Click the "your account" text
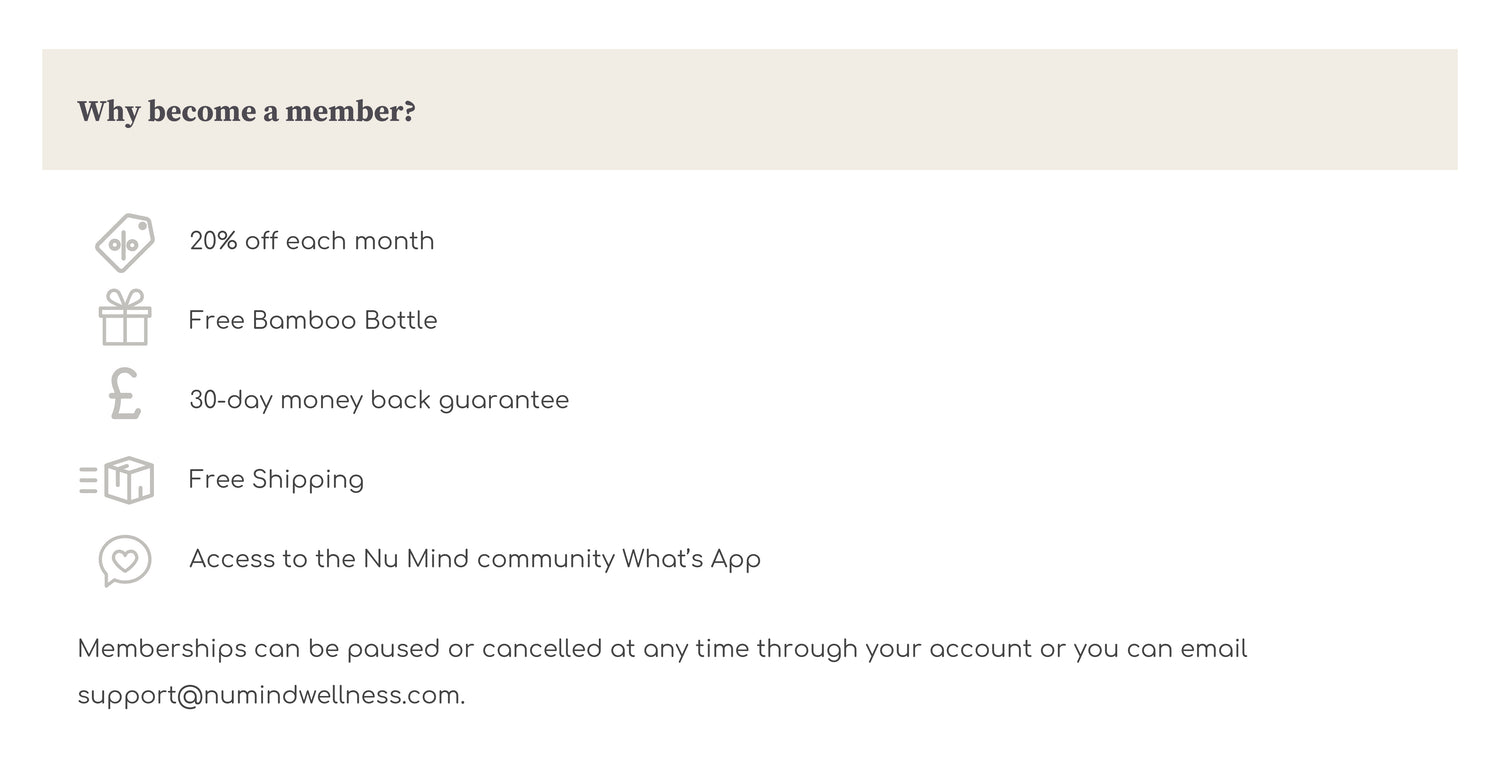The width and height of the screenshot is (1500, 765). click(x=948, y=649)
